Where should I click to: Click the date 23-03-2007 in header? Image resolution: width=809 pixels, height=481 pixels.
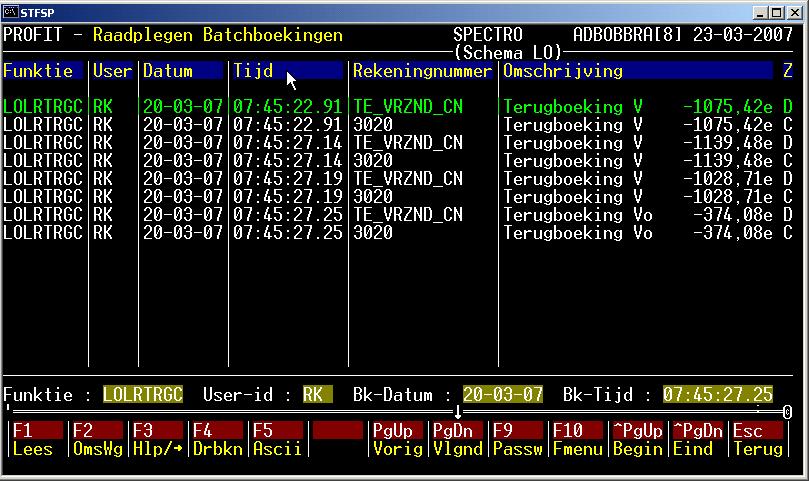(743, 35)
